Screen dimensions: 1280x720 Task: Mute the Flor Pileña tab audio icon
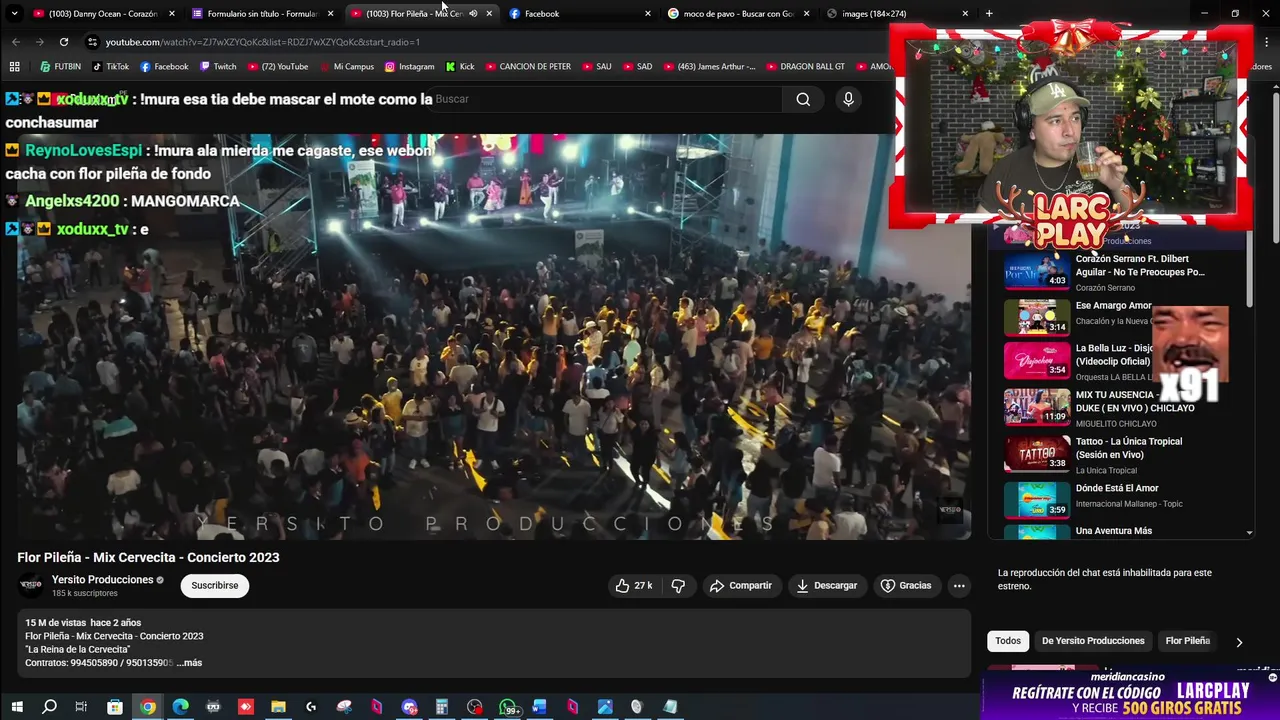coord(473,13)
